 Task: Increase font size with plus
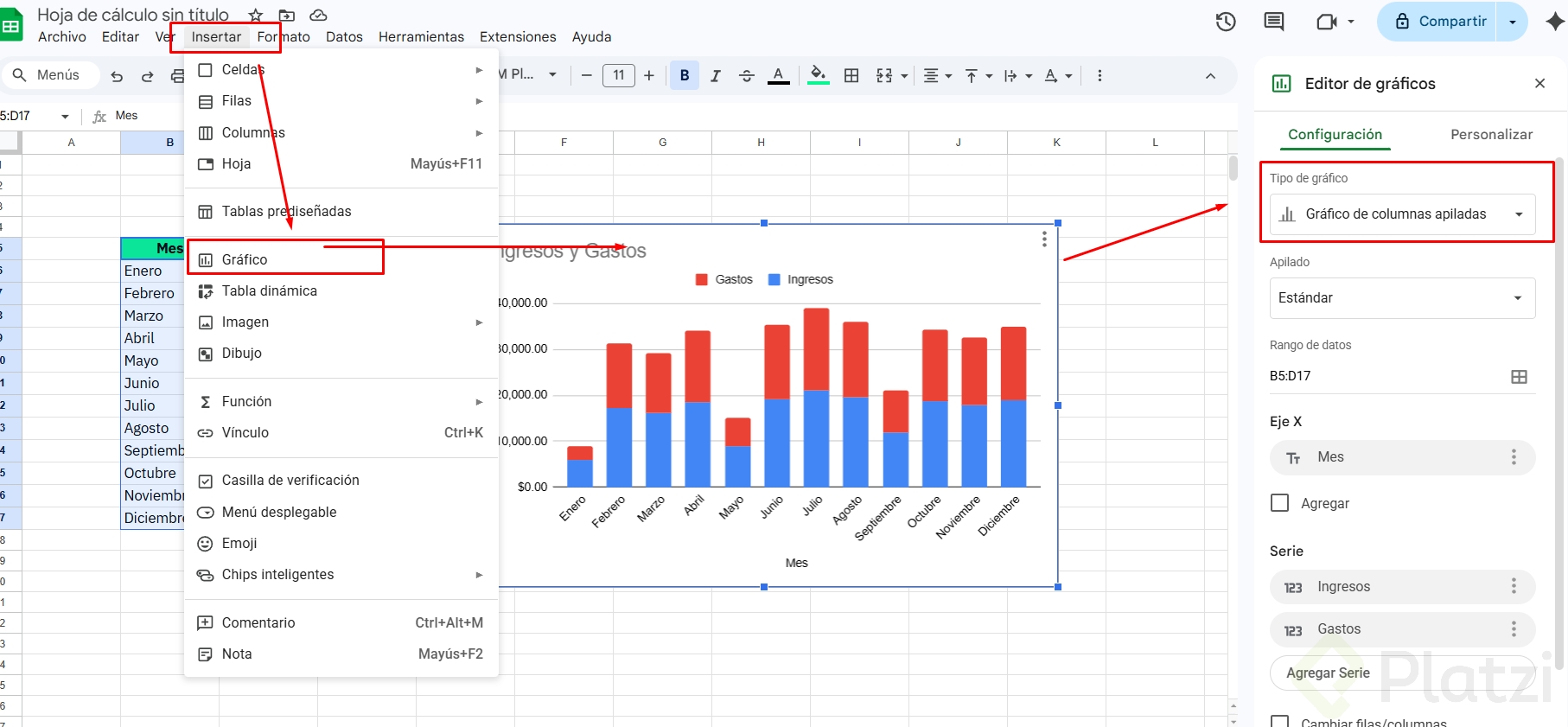point(649,75)
